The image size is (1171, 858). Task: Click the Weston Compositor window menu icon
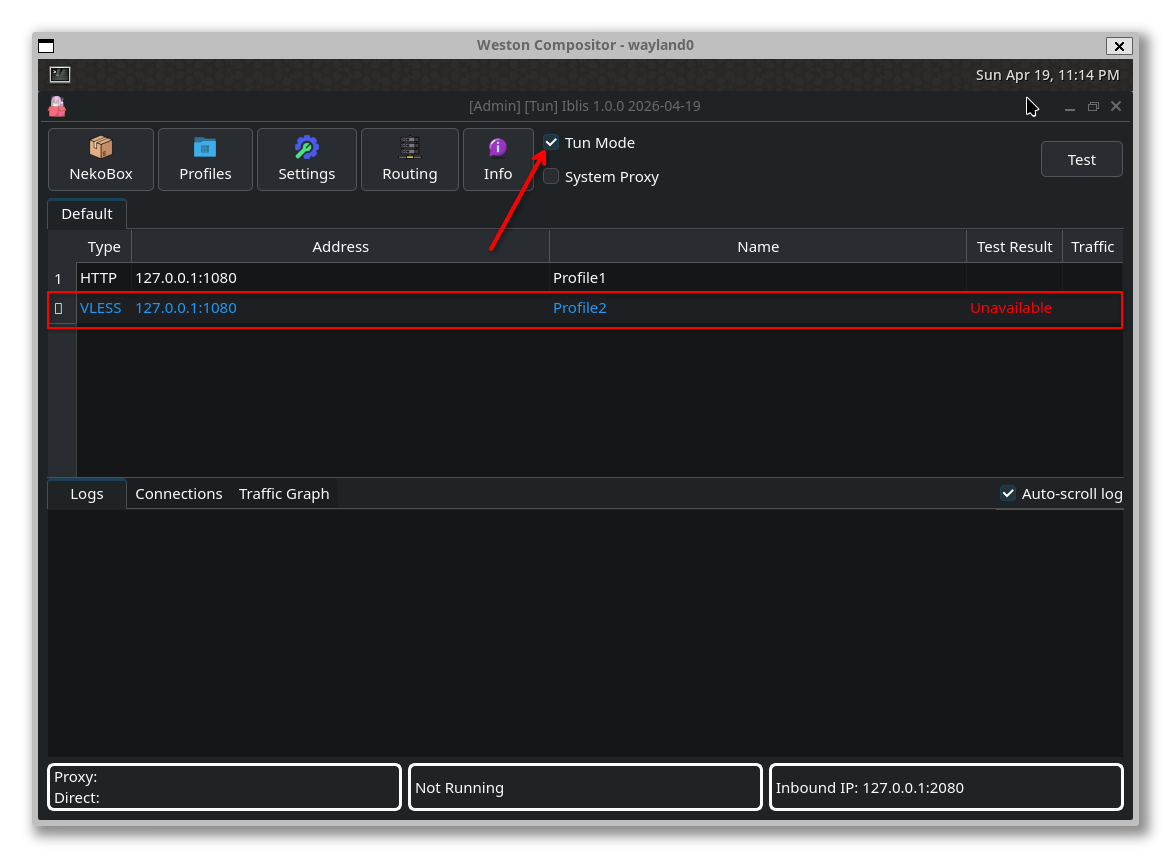click(46, 46)
